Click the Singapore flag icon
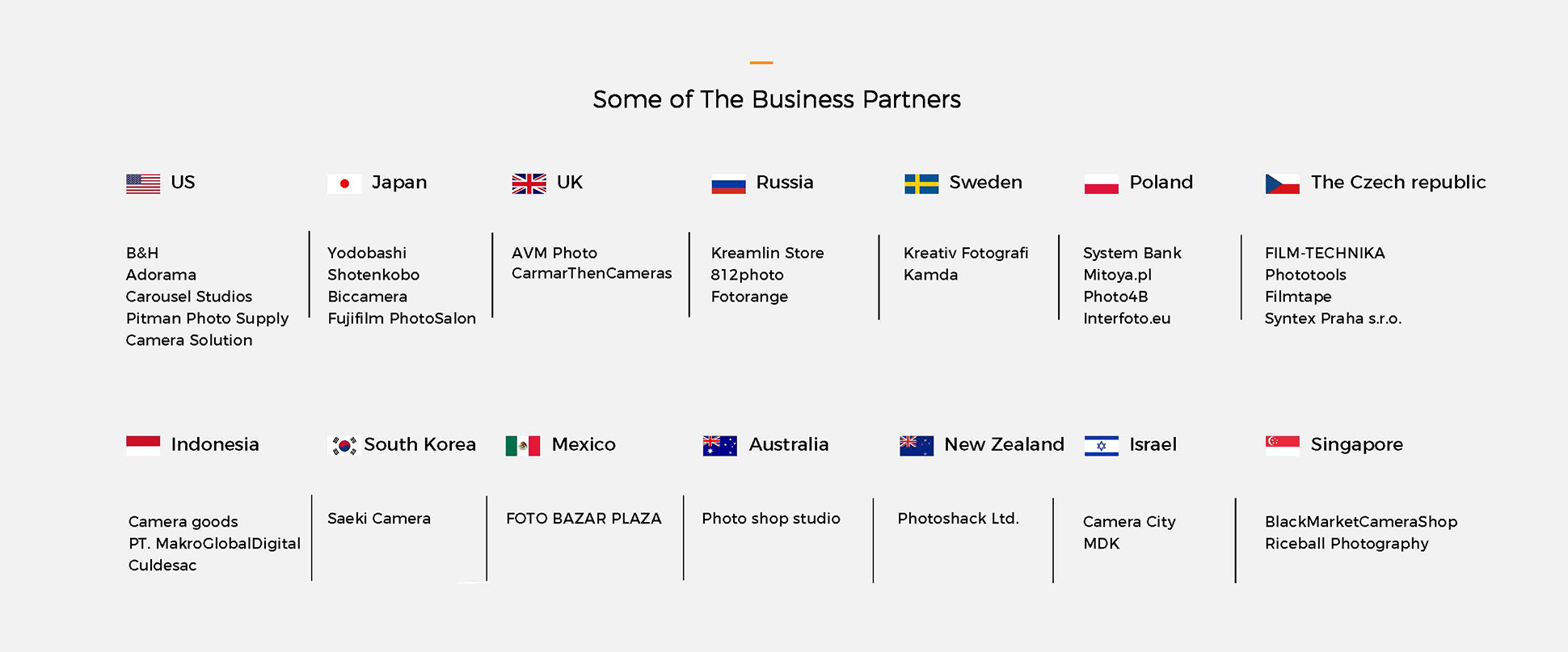Viewport: 1568px width, 652px height. (1282, 445)
